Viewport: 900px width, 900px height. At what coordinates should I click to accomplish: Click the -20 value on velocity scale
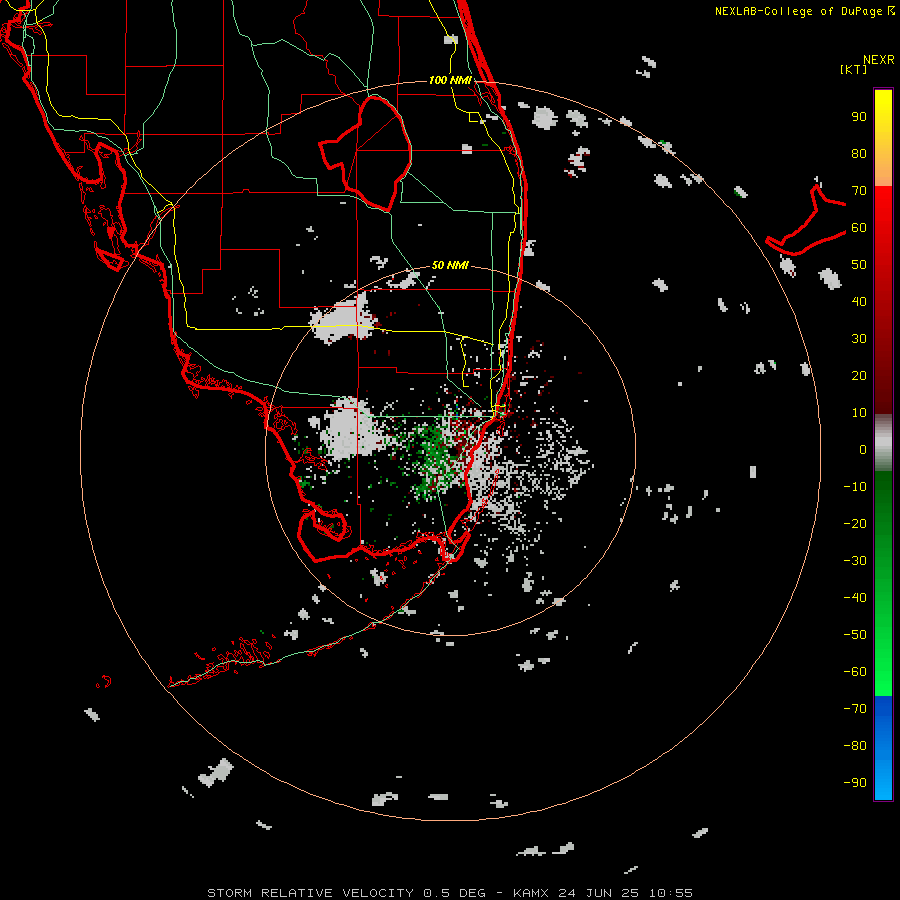855,523
